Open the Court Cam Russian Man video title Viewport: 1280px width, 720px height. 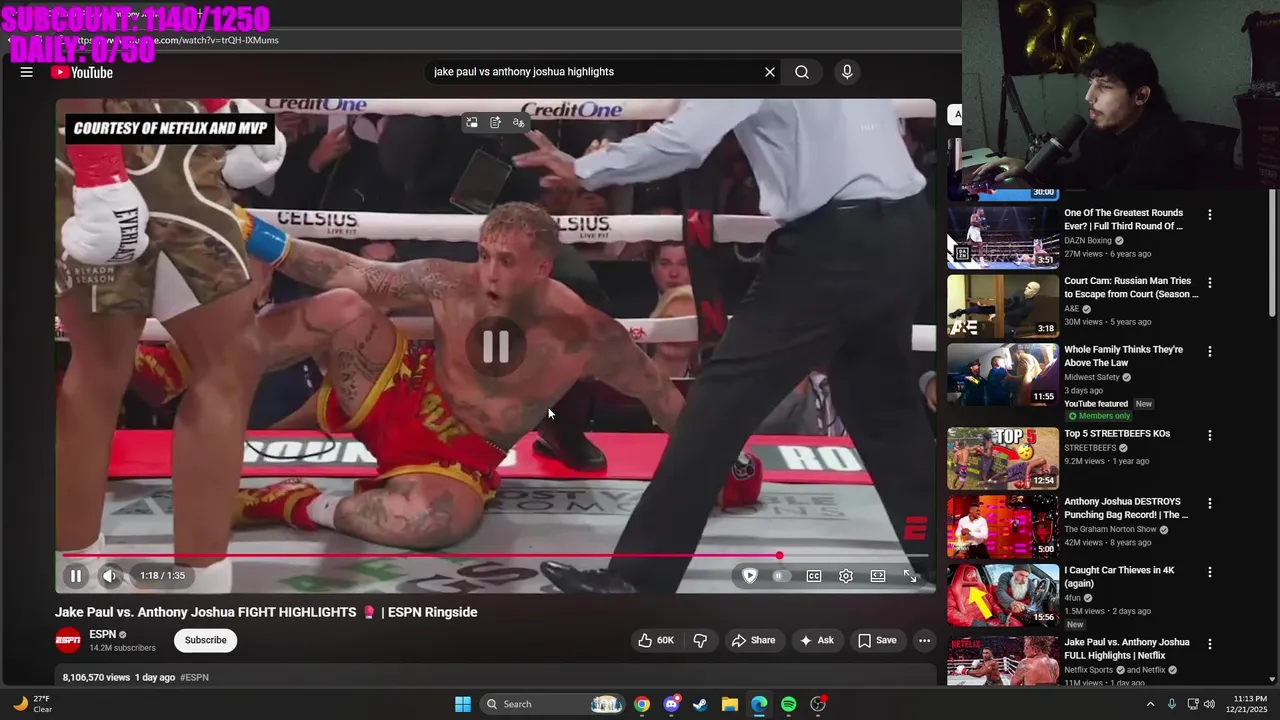[1131, 287]
